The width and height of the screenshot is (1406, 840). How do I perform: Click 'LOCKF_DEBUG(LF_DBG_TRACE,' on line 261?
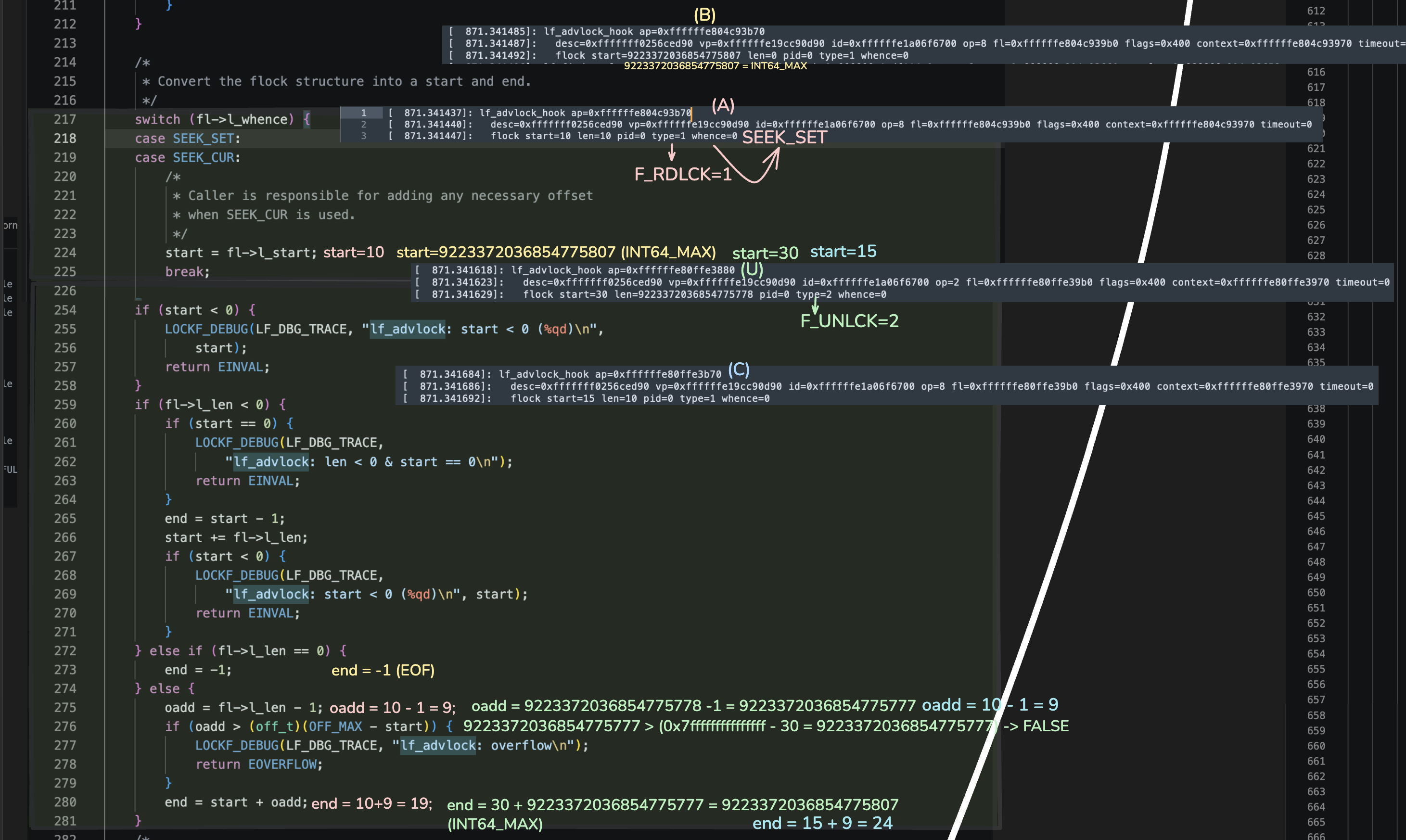click(289, 443)
